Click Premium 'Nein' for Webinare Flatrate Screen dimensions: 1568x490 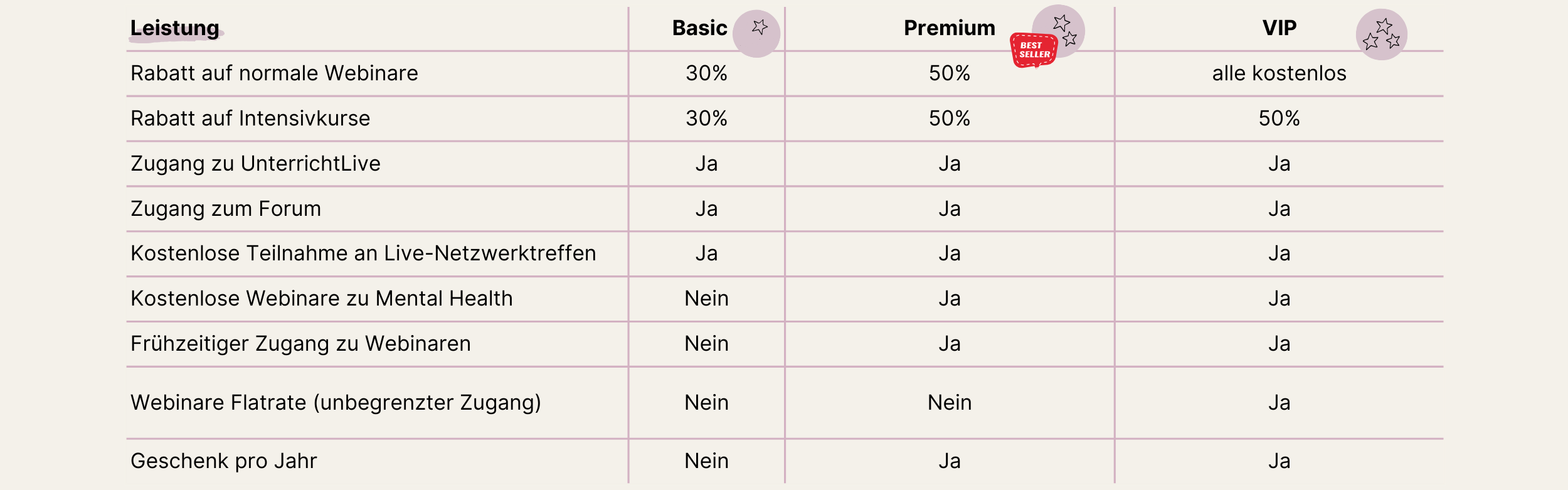(x=950, y=403)
